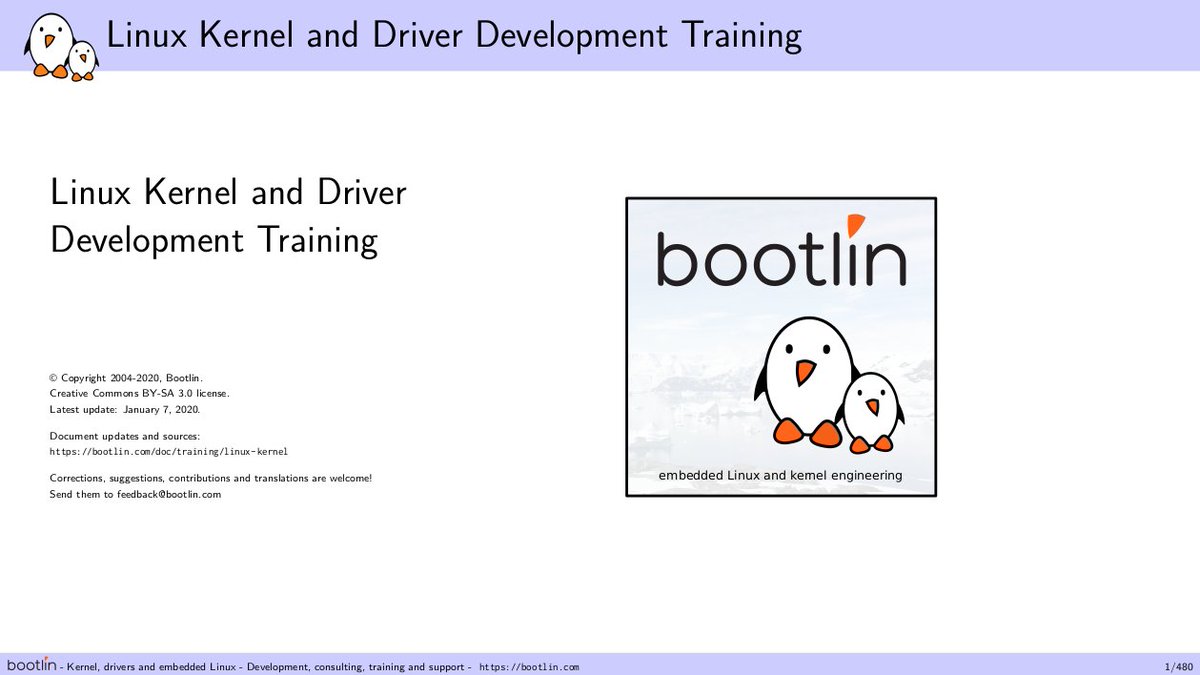Click the 1/480 page number indicator

point(1177,667)
